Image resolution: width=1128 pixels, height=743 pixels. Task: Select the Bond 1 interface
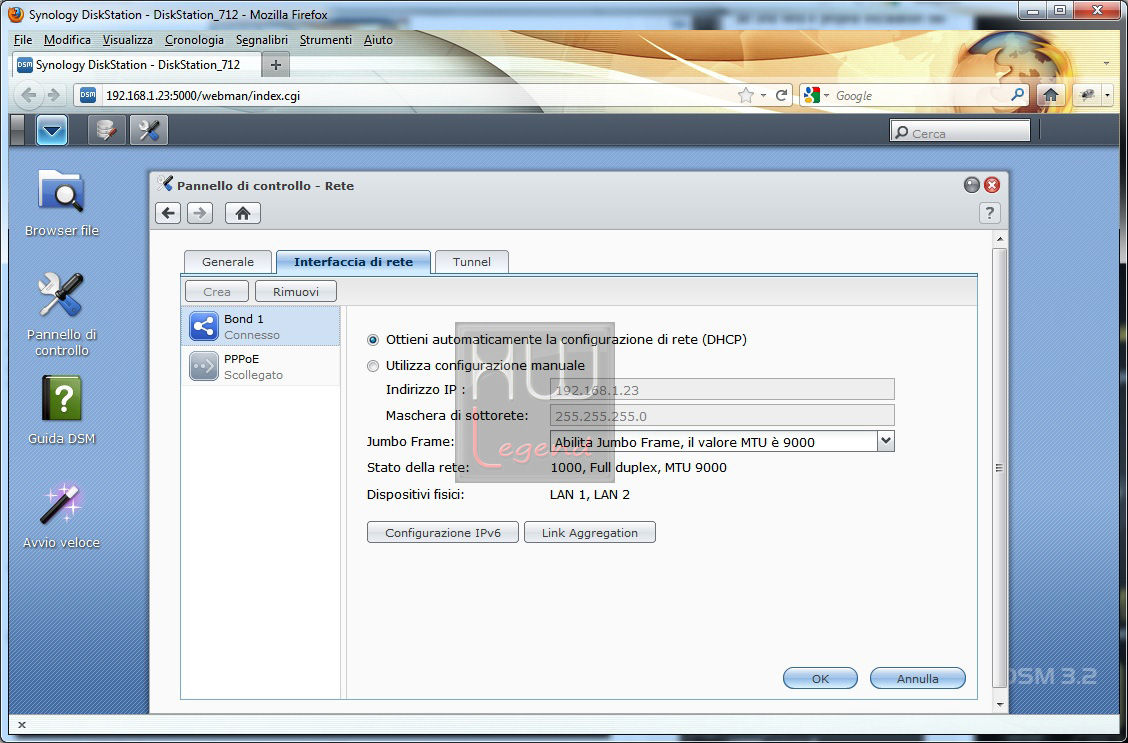(260, 326)
